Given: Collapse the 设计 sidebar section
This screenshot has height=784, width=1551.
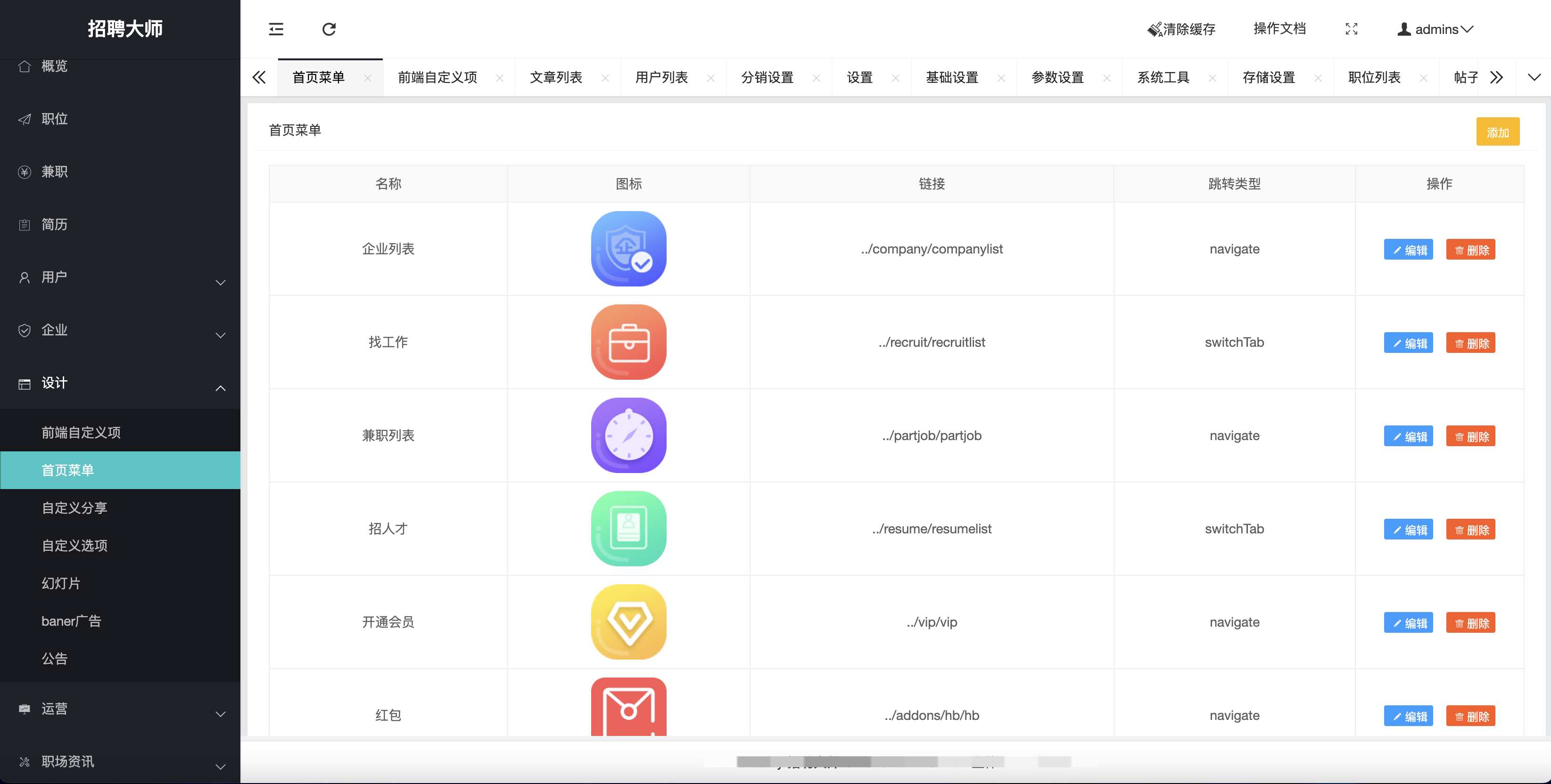Looking at the screenshot, I should pyautogui.click(x=120, y=383).
